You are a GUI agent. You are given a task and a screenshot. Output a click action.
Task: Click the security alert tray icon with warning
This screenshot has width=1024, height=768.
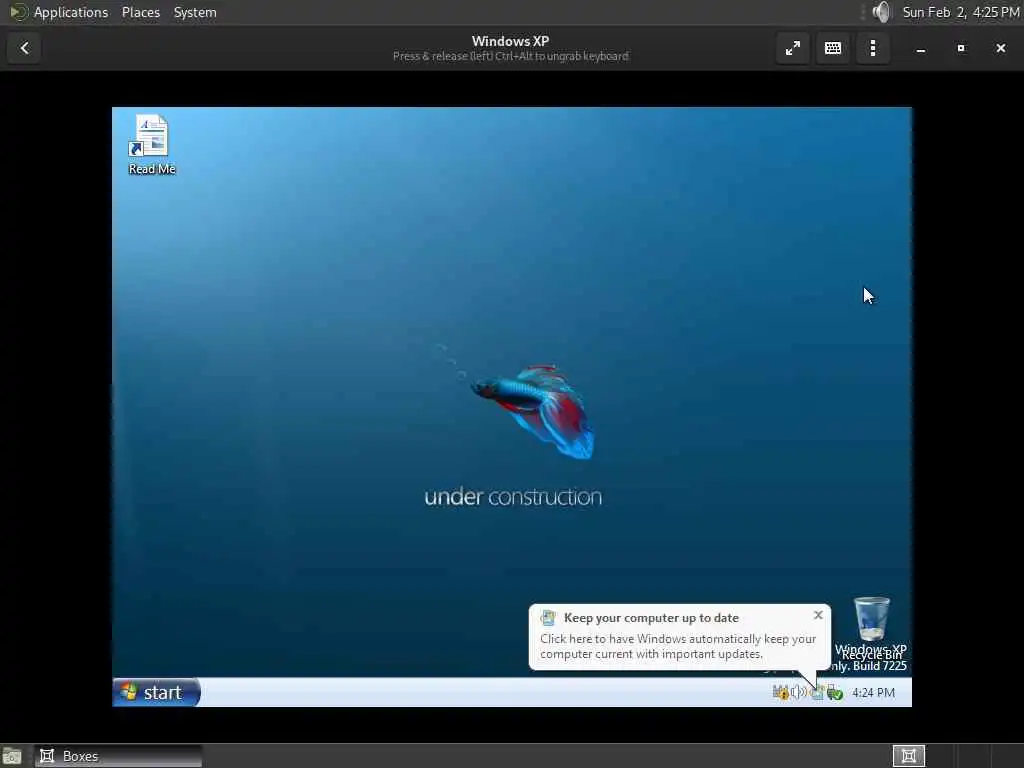pos(780,692)
